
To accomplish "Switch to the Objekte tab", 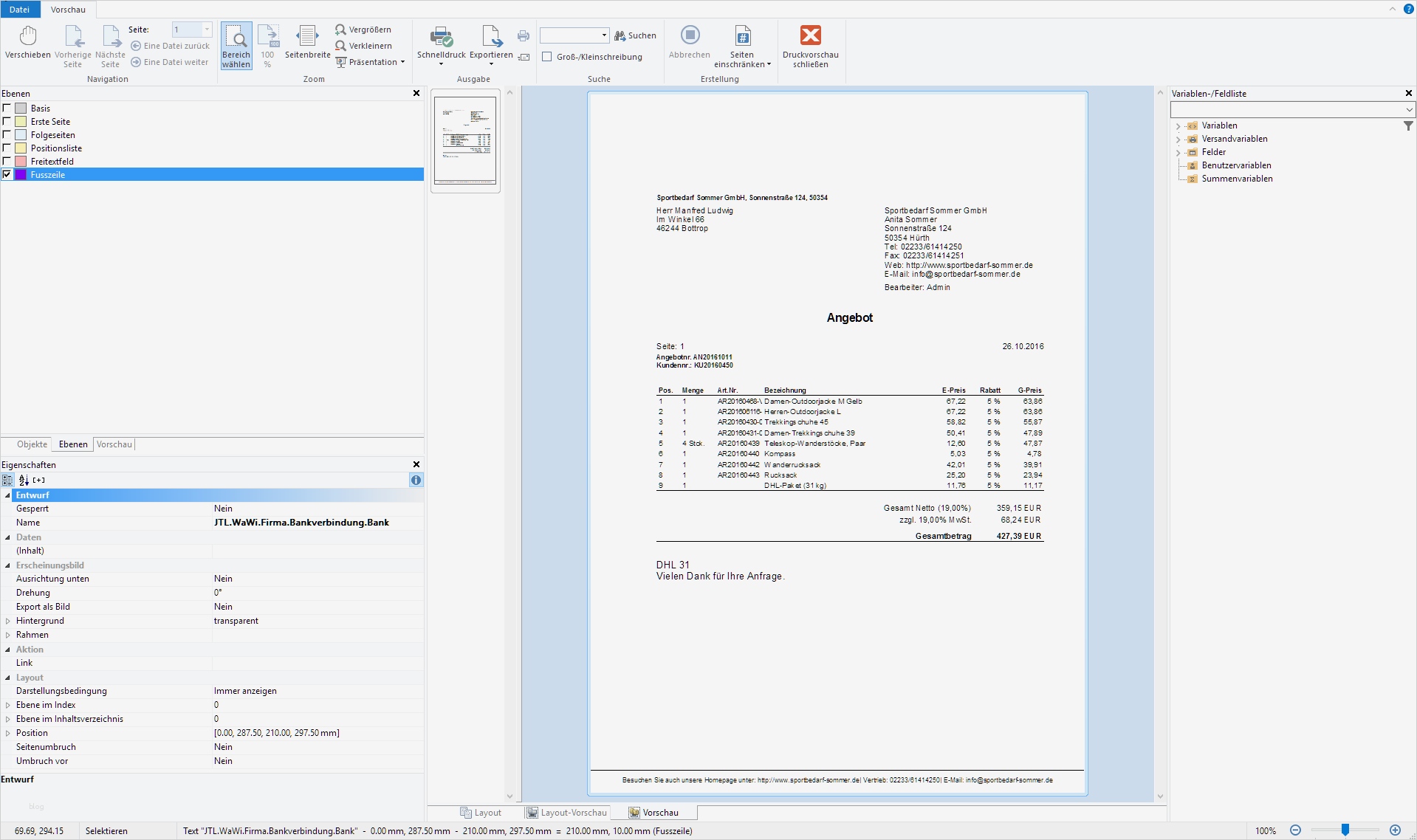I will [32, 444].
